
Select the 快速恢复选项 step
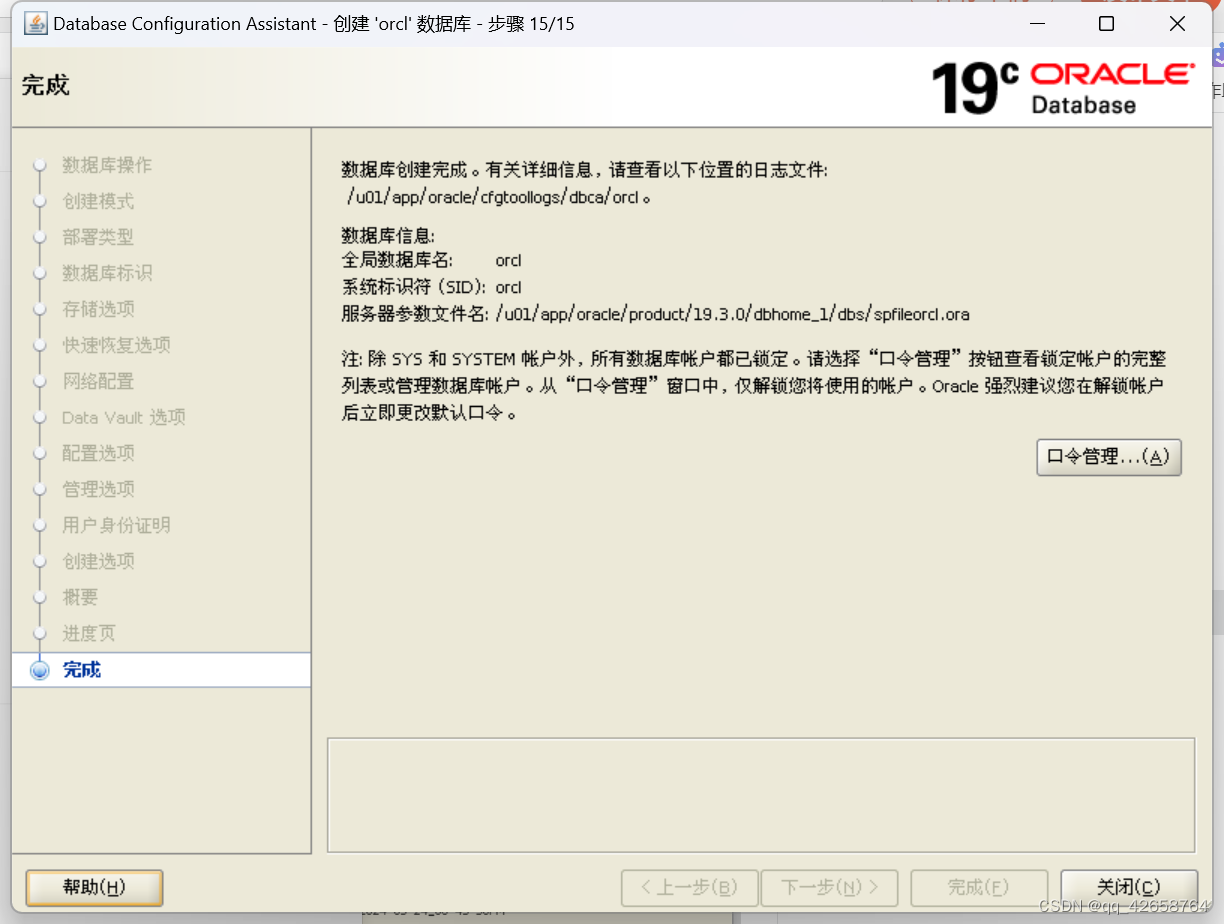click(116, 345)
